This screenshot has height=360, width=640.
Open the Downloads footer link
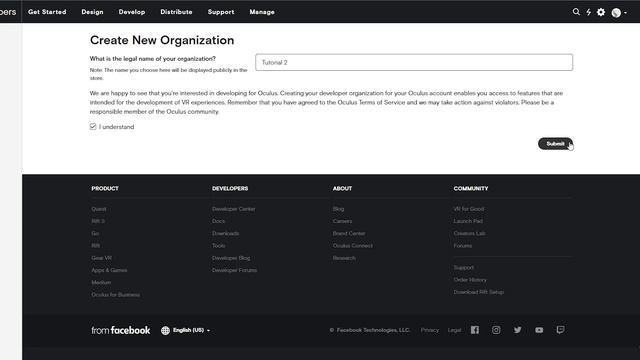pos(226,233)
